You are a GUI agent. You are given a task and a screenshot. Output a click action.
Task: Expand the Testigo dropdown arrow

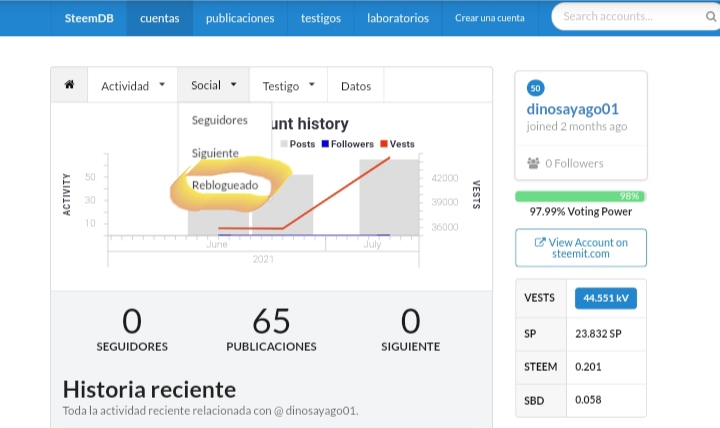pyautogui.click(x=311, y=84)
